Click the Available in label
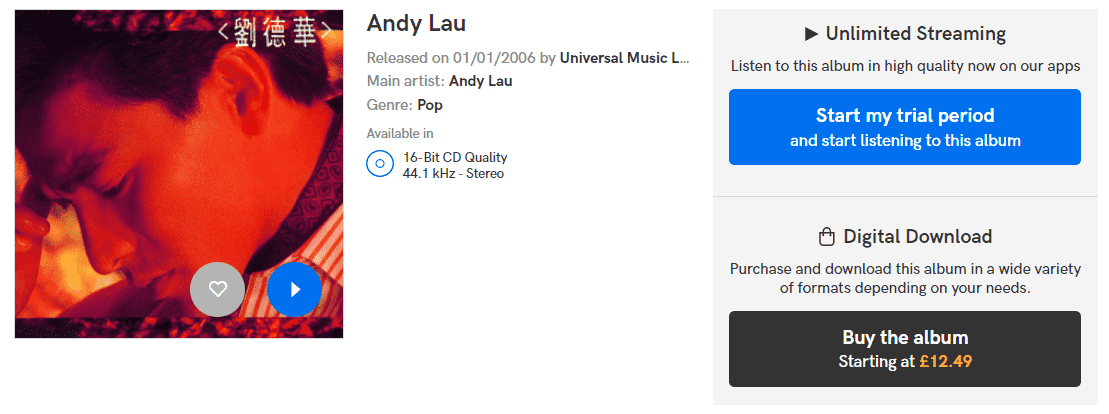Screen dimensions: 1109x414 tap(400, 134)
